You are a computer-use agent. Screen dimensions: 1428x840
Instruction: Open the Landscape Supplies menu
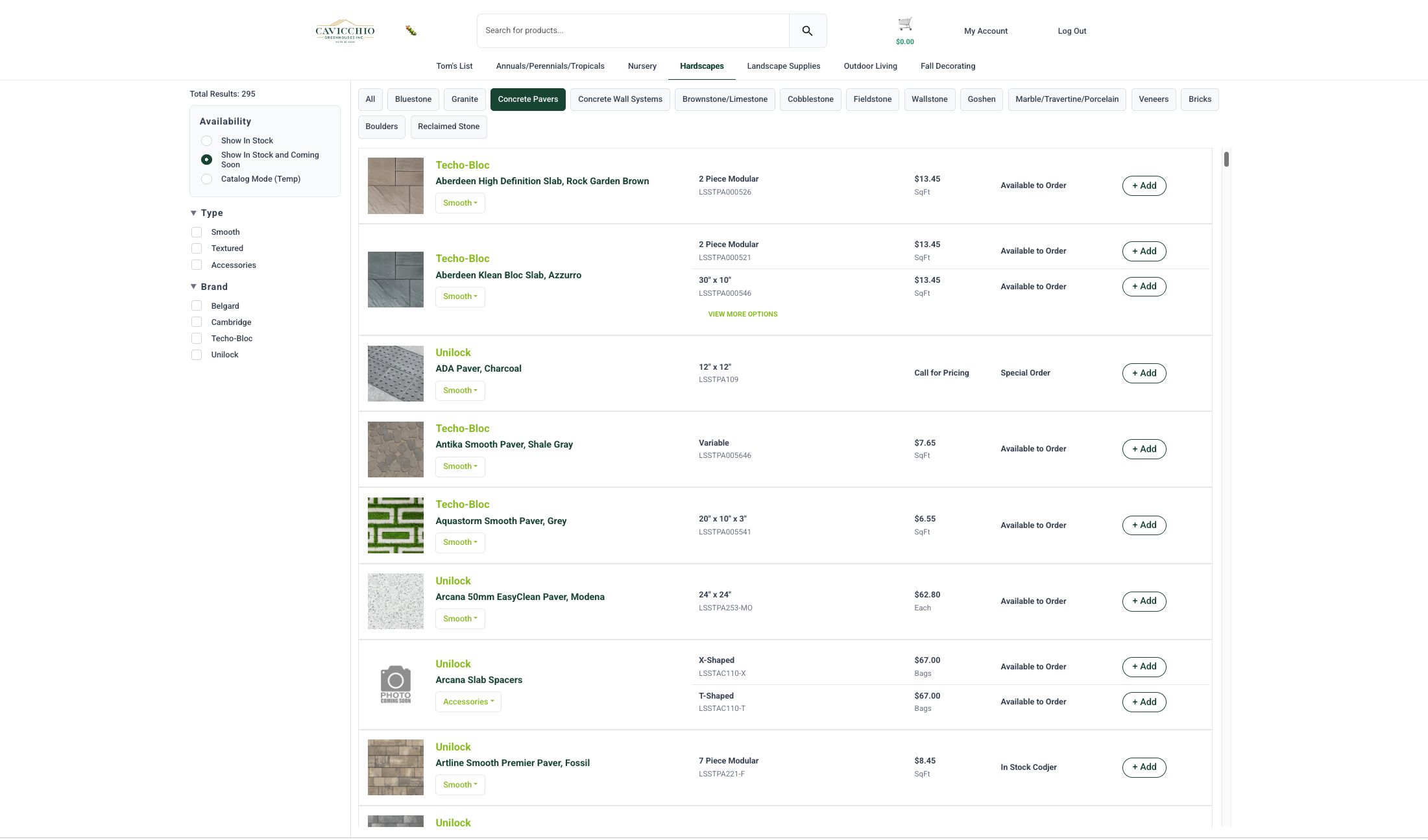point(784,66)
